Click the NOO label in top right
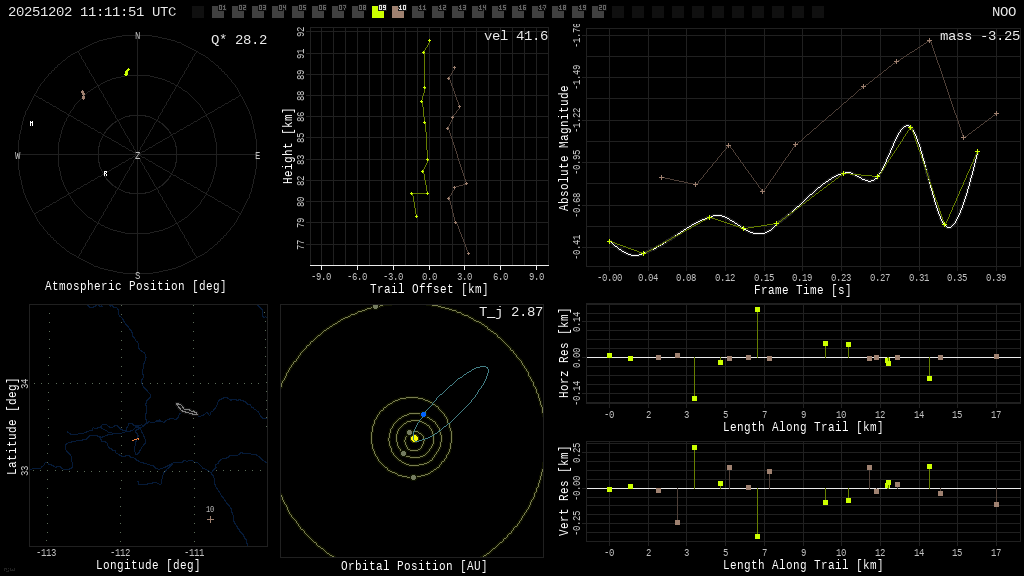1024x576 pixels. (1003, 12)
